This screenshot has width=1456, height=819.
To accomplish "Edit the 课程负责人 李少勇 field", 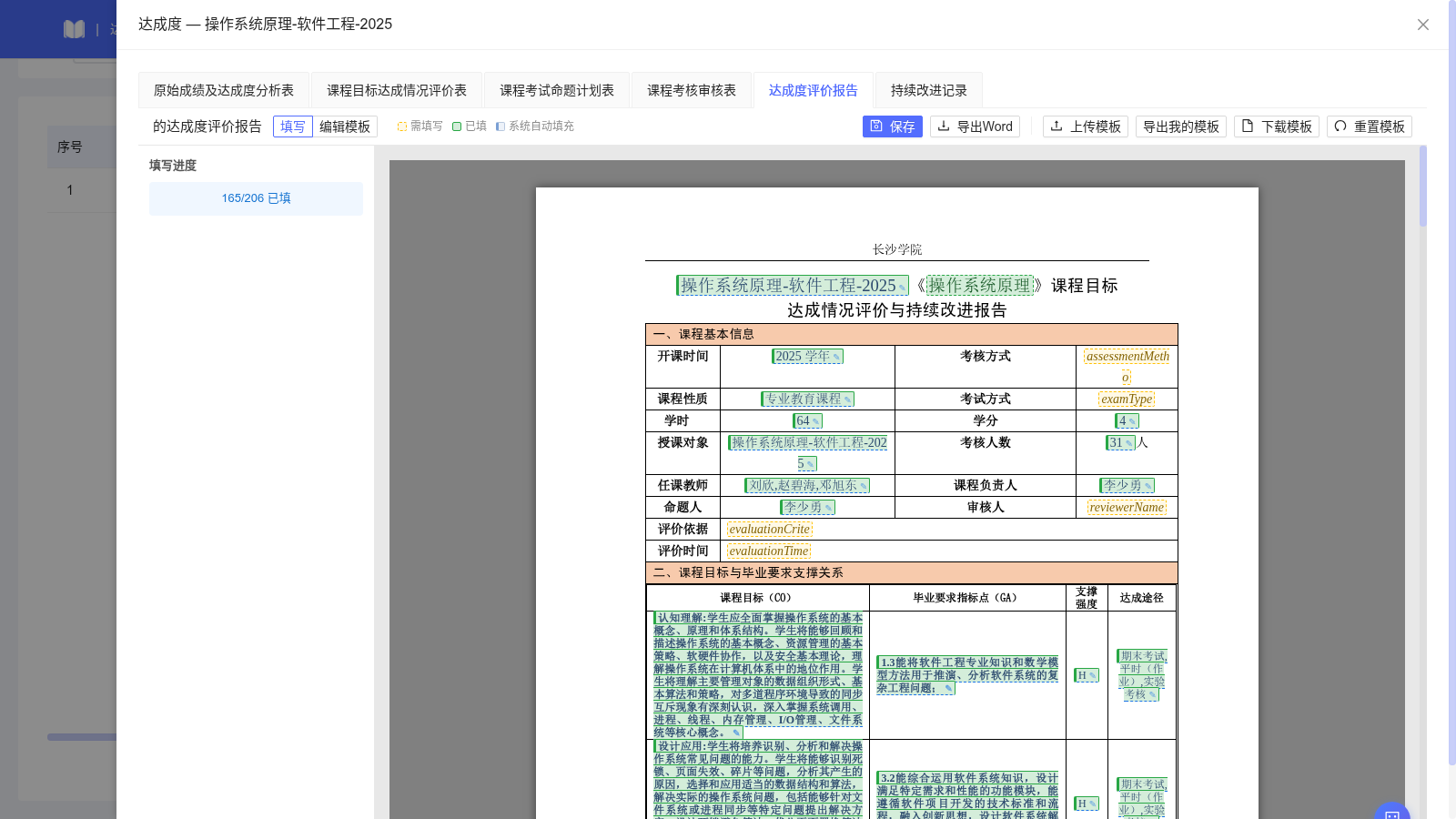I will (x=1127, y=485).
